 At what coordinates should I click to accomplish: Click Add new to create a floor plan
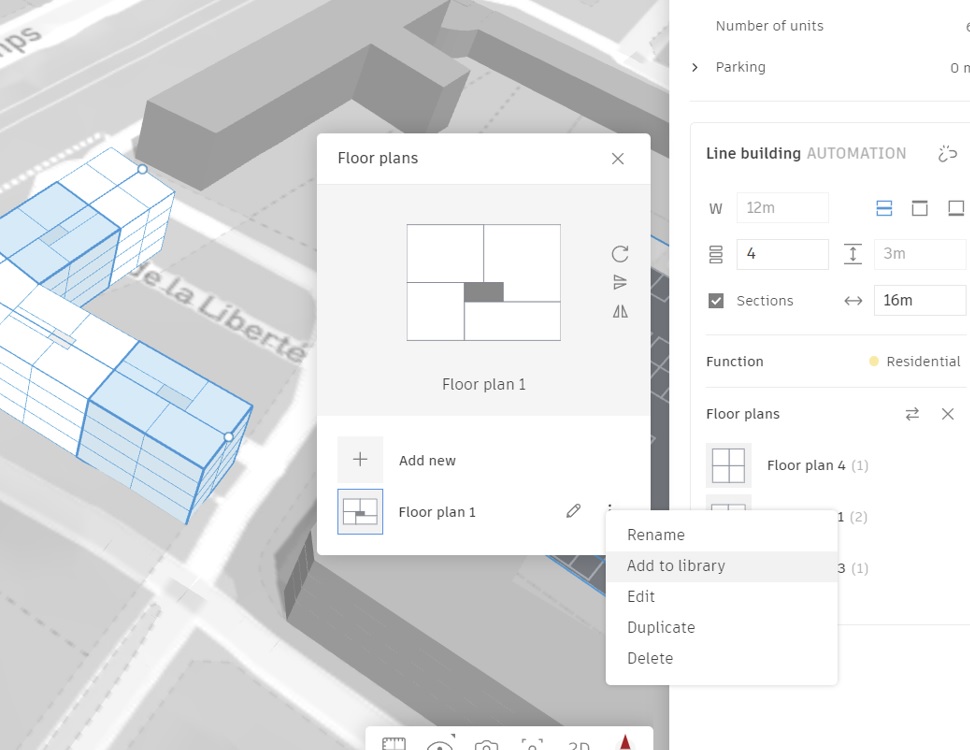[427, 460]
